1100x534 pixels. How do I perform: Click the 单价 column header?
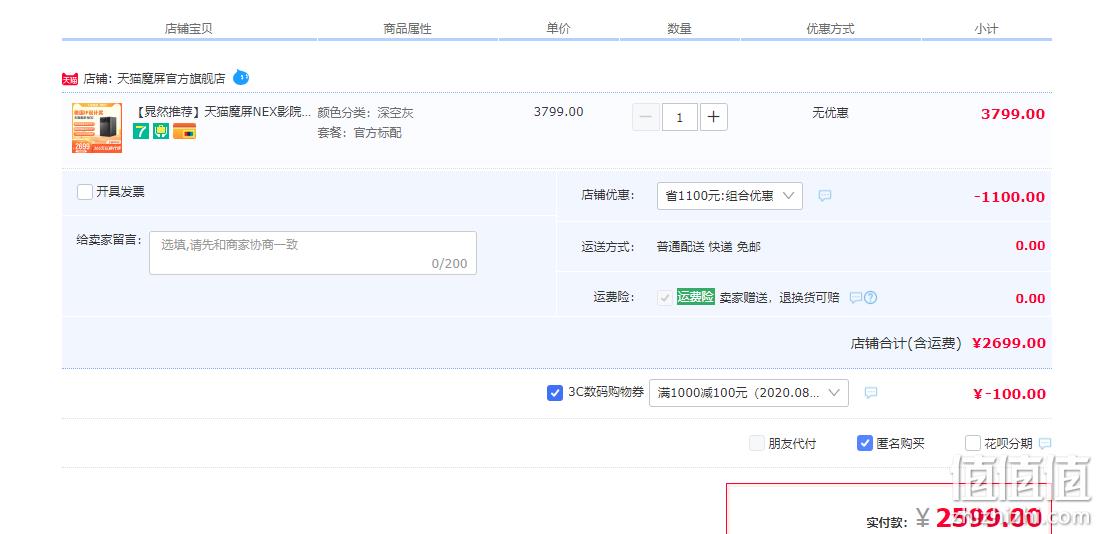click(558, 29)
